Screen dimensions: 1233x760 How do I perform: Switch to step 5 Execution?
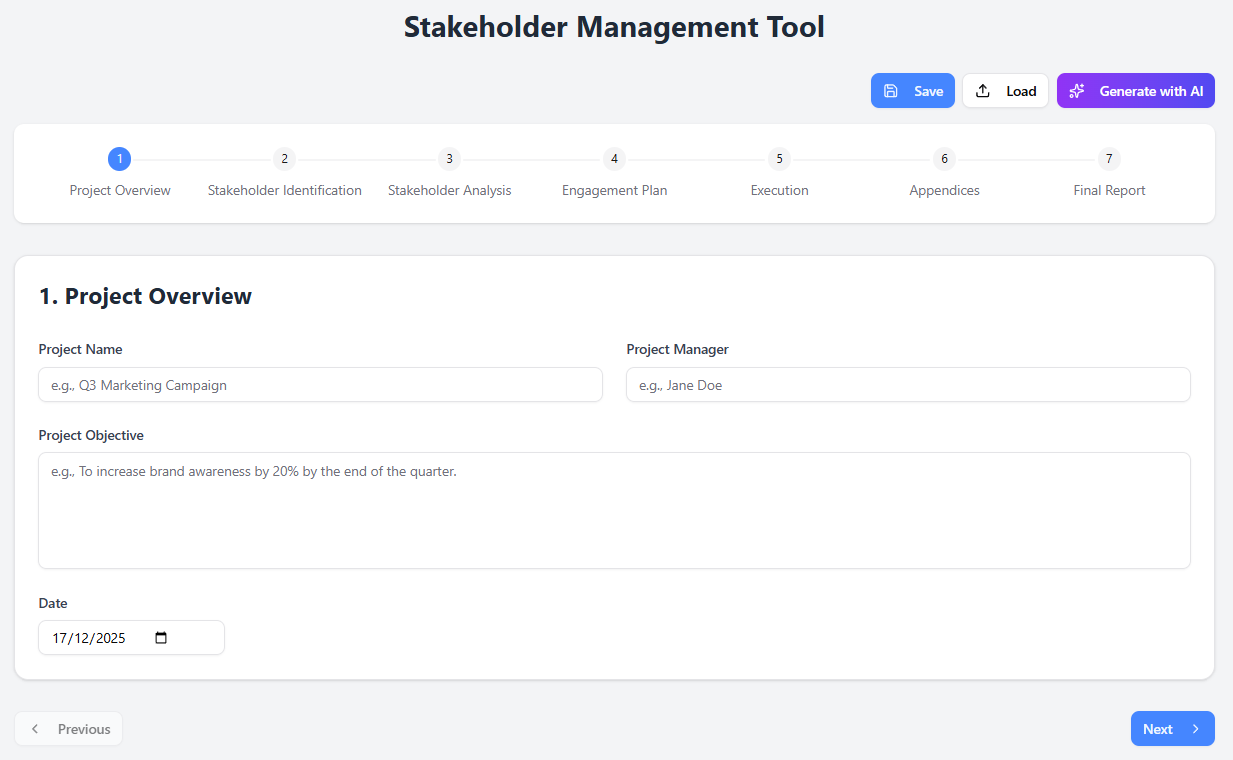coord(779,159)
